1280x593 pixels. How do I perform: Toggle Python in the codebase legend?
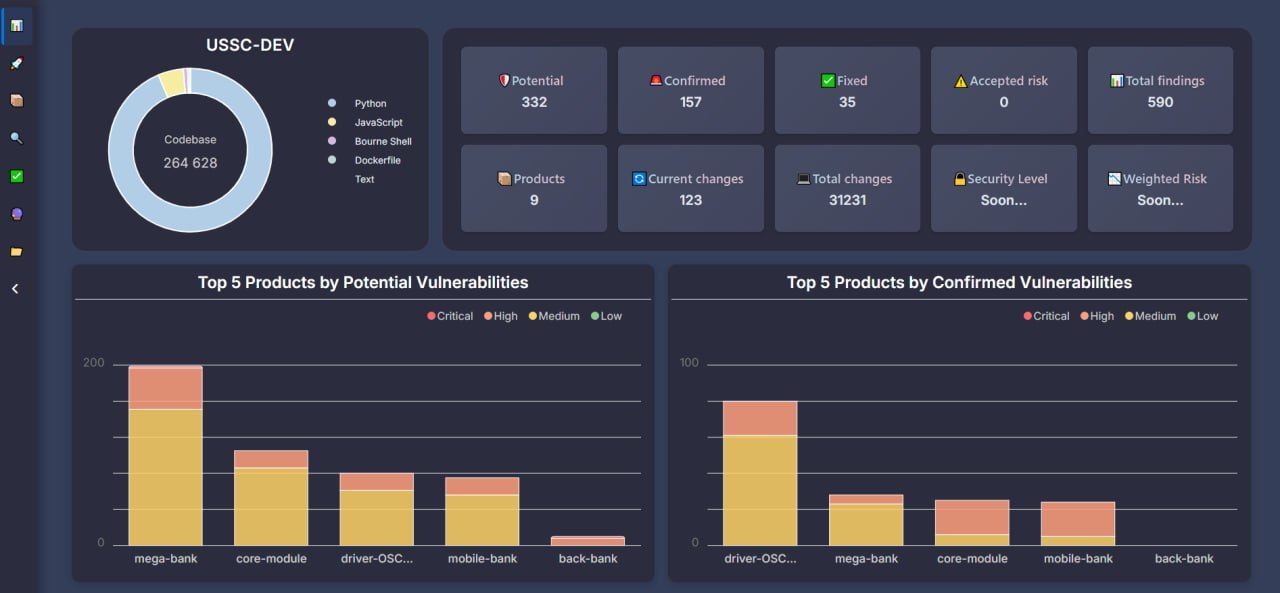click(369, 104)
